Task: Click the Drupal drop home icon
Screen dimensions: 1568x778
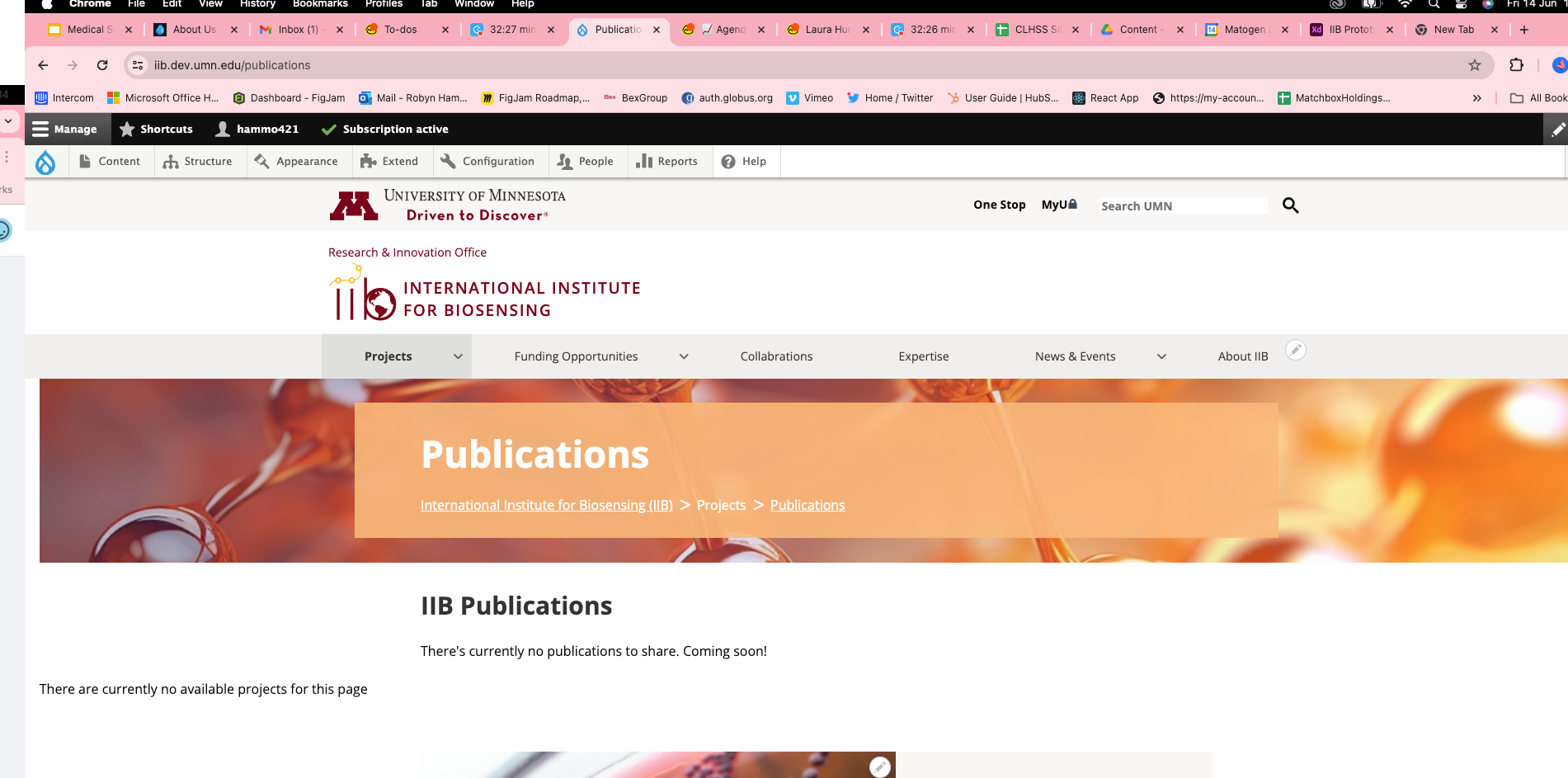Action: pyautogui.click(x=45, y=162)
